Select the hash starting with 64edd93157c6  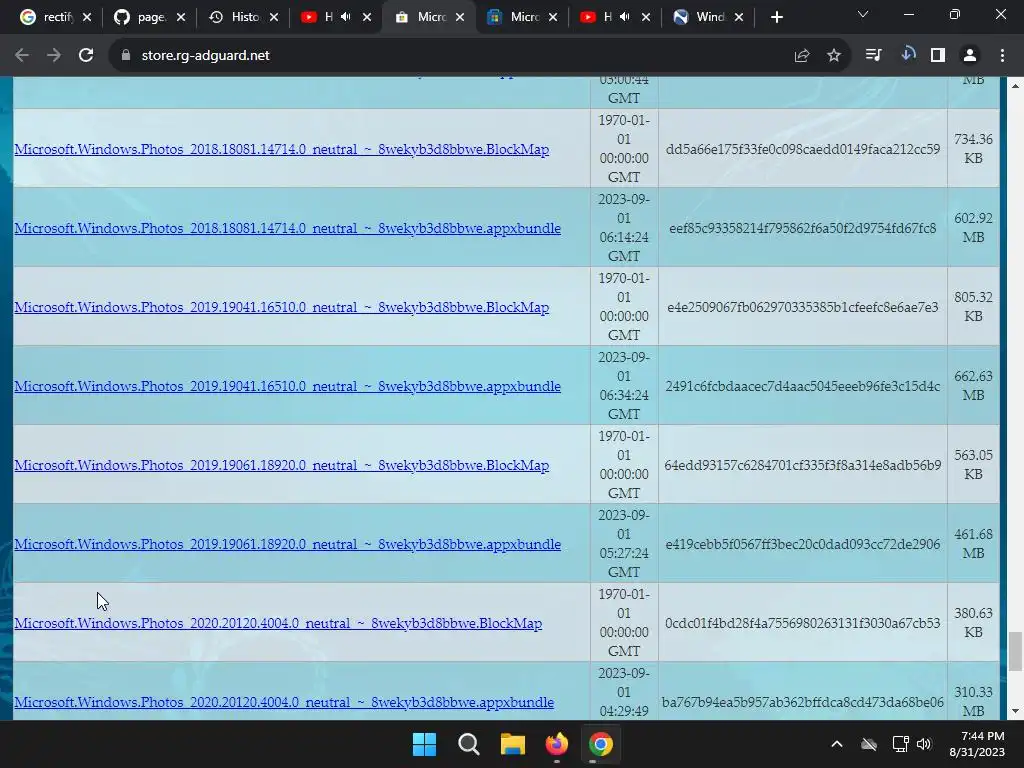click(x=803, y=465)
